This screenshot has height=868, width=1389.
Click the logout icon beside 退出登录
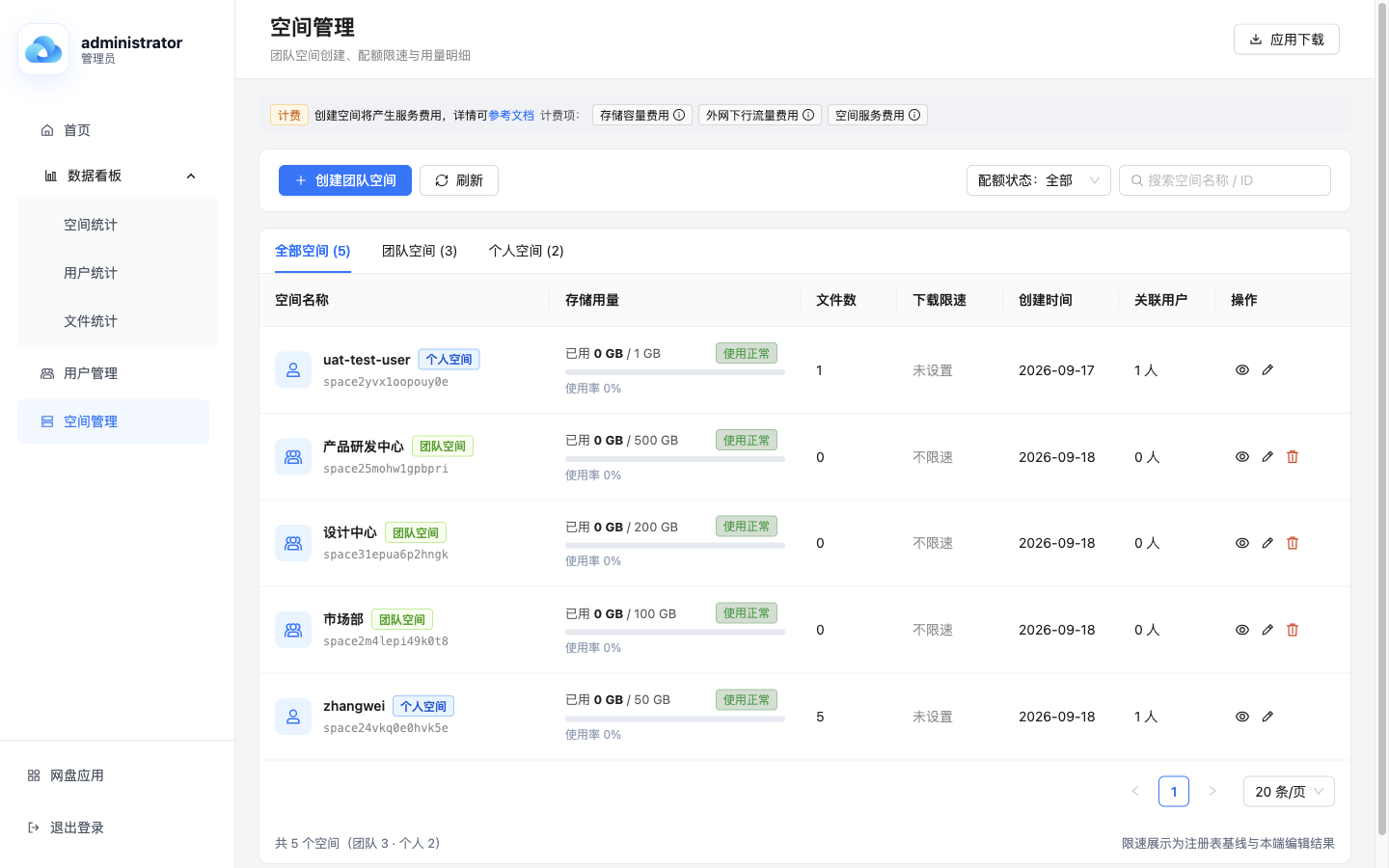click(x=34, y=827)
